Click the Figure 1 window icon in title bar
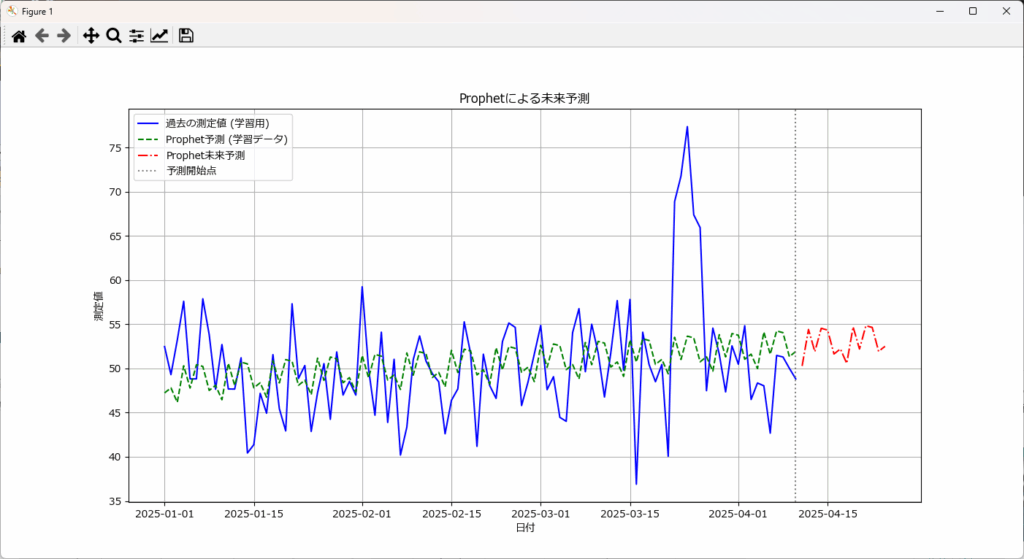1024x559 pixels. pos(11,11)
